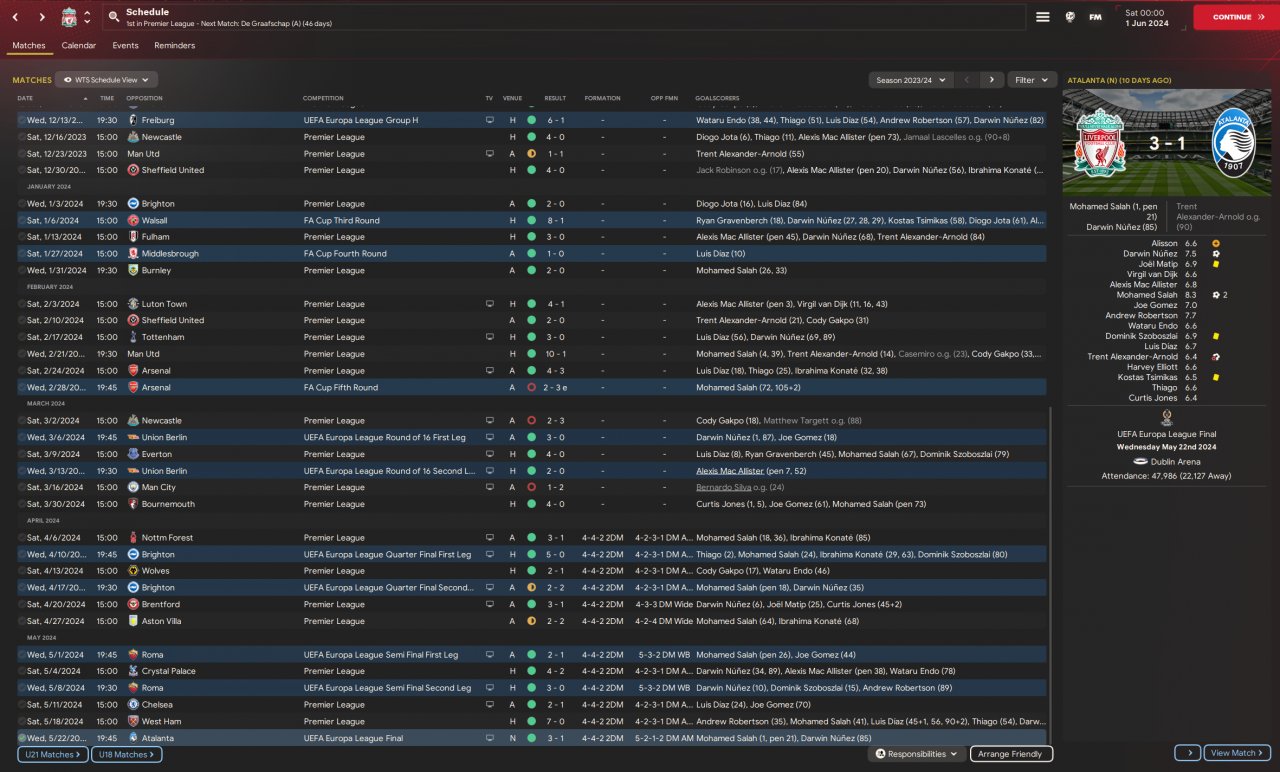Click the search magnifier icon
Viewport: 1280px width, 772px height.
[x=114, y=17]
